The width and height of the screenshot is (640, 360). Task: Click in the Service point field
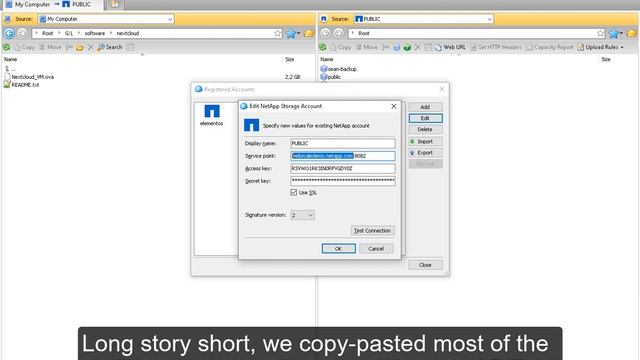pos(342,156)
